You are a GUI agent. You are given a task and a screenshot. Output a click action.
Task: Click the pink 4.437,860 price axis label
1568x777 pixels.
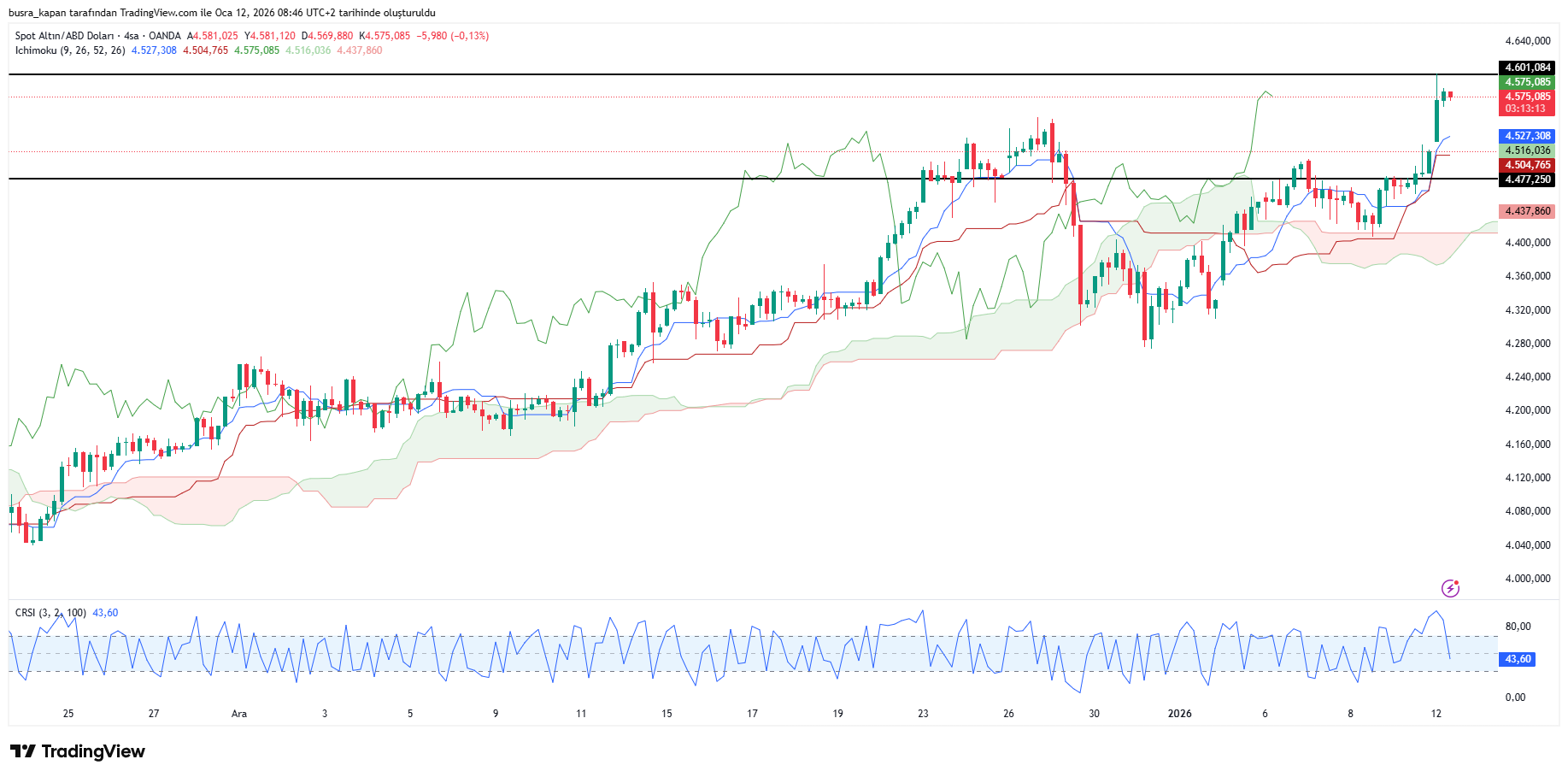pos(1527,211)
